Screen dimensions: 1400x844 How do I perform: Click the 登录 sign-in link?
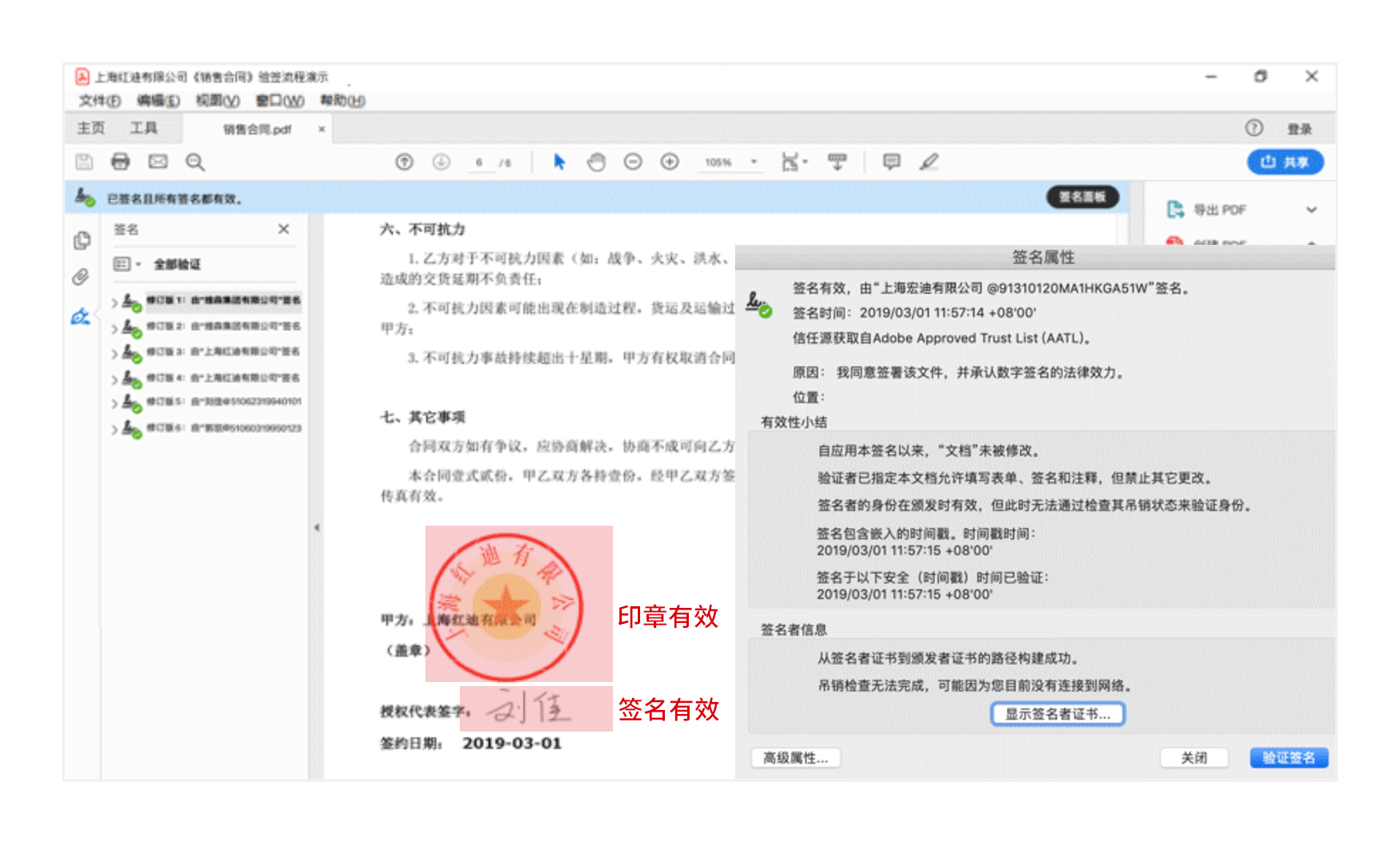[x=1299, y=129]
